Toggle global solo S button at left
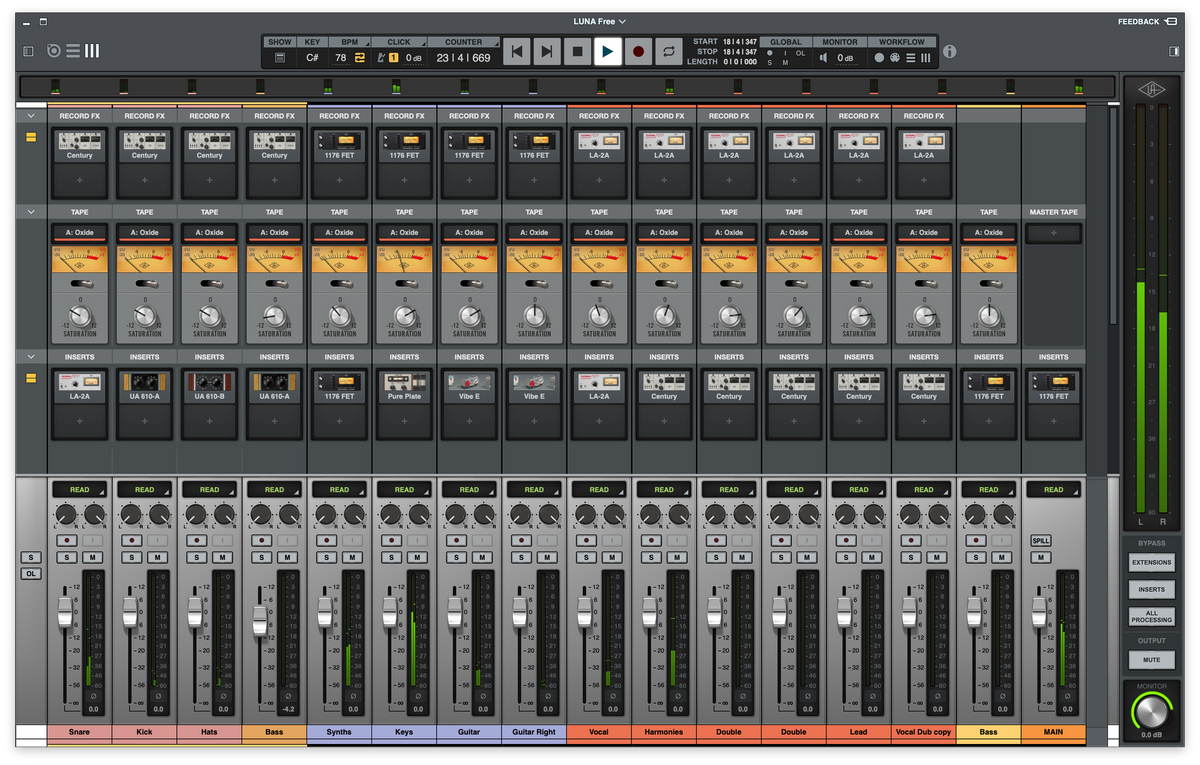This screenshot has width=1200, height=765. coord(31,557)
